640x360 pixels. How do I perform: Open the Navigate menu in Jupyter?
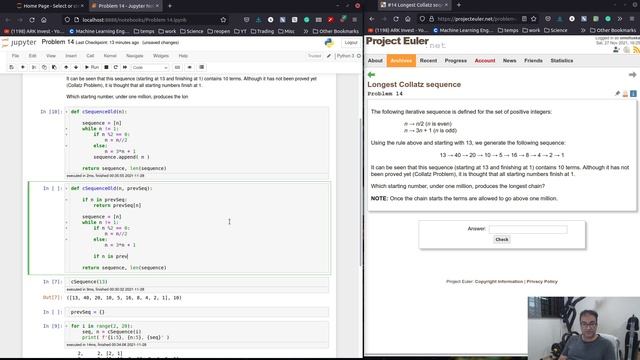click(x=135, y=56)
